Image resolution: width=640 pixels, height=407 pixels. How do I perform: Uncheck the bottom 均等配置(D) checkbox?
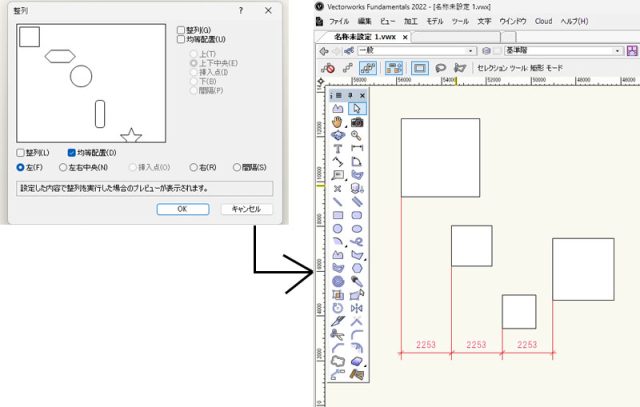point(72,153)
